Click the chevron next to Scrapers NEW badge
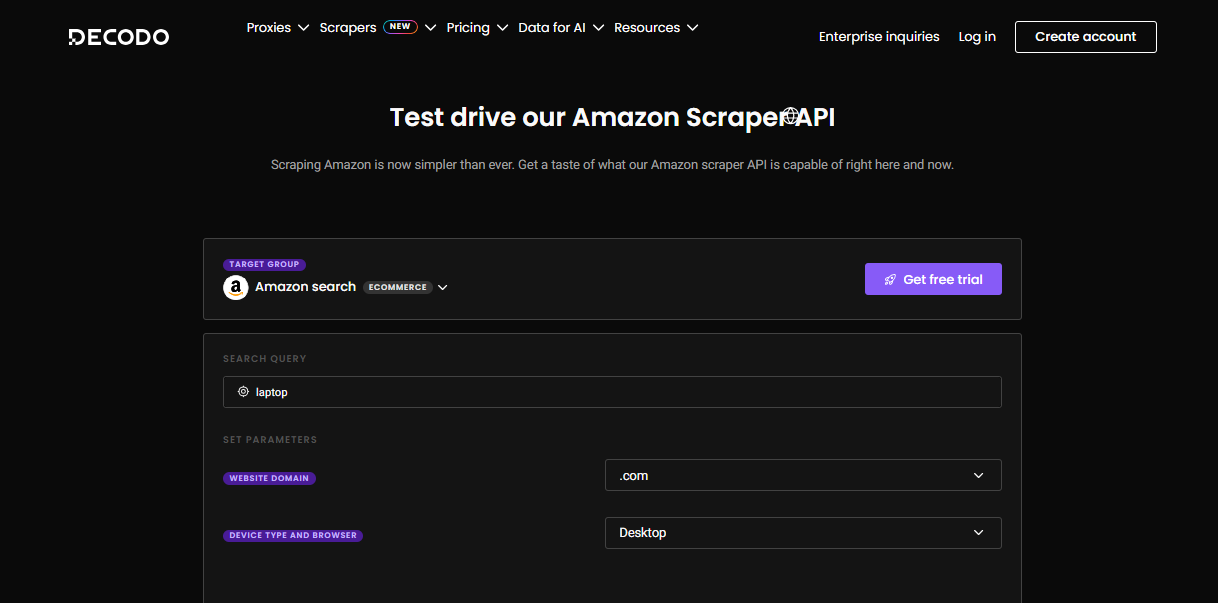The width and height of the screenshot is (1218, 603). point(430,28)
